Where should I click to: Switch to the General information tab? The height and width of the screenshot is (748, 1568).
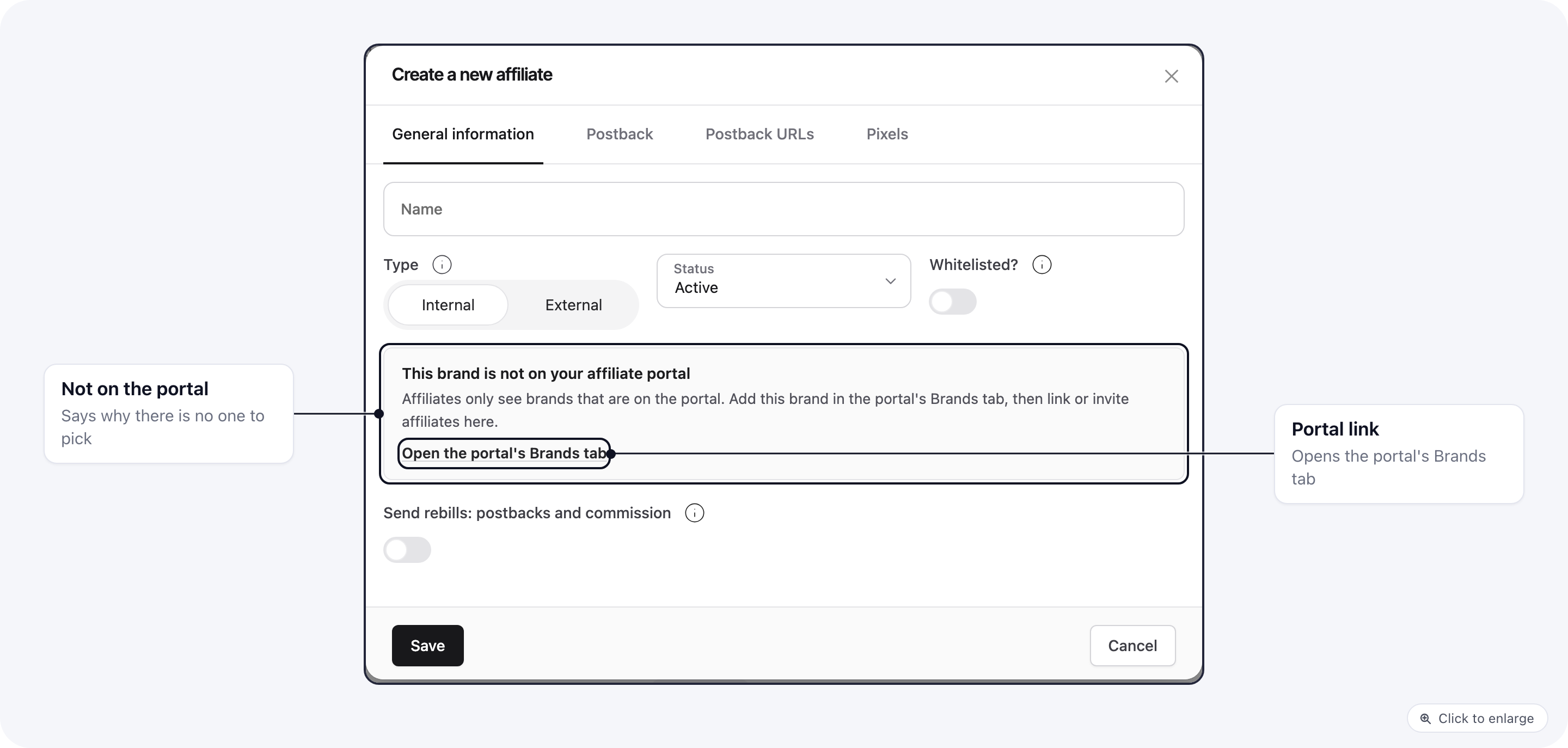pos(463,134)
